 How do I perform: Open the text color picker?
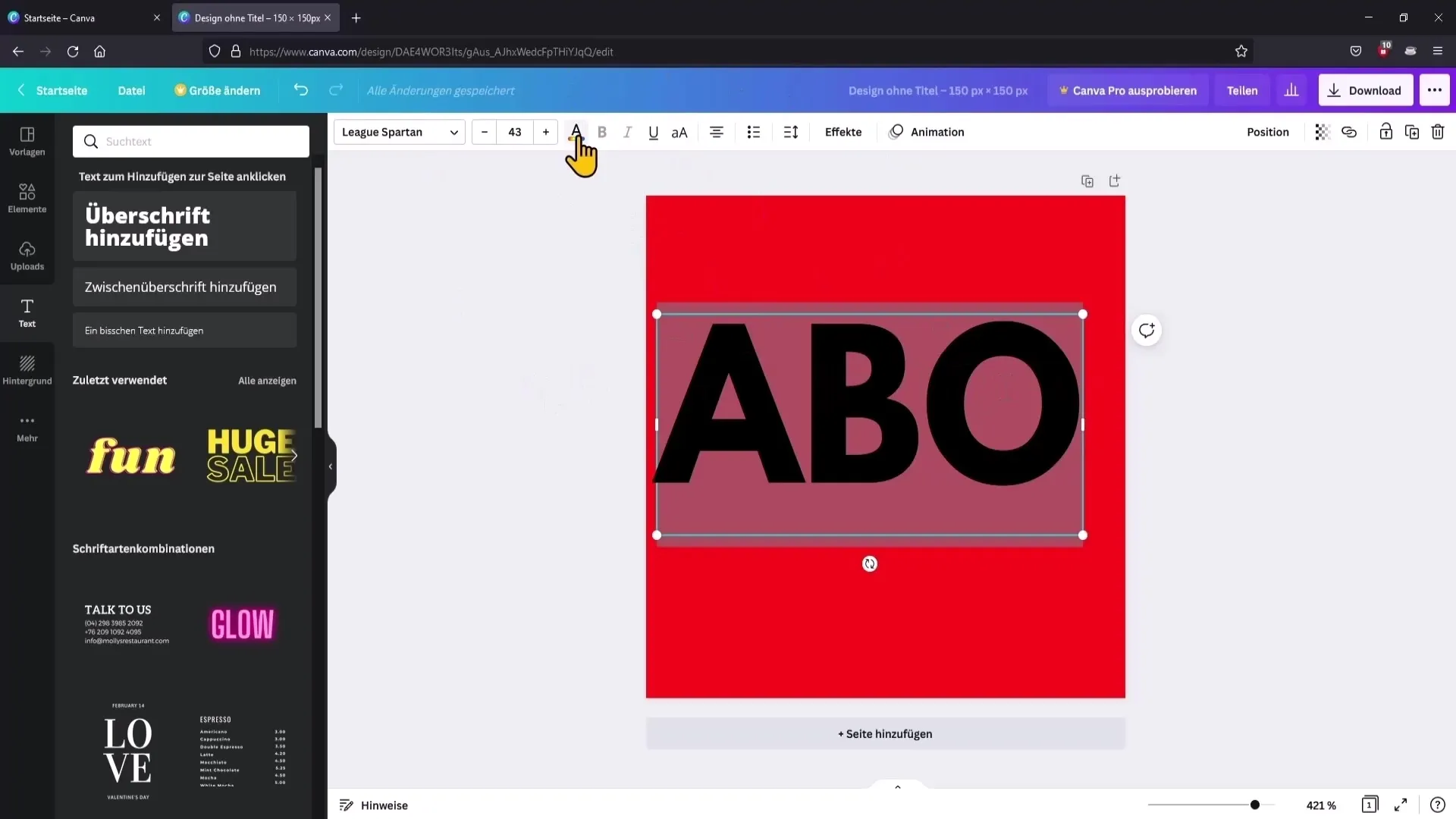576,131
